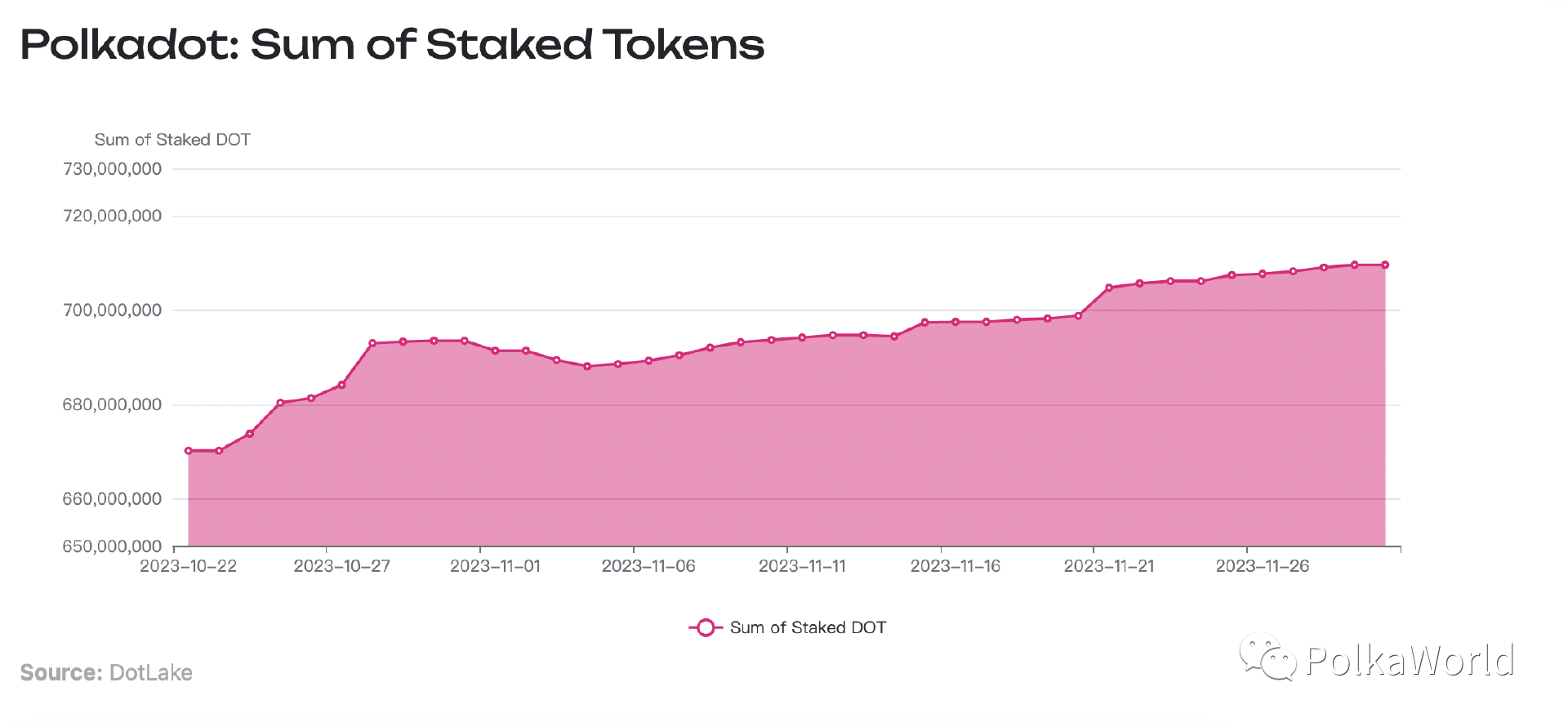Click the 2023-11-06 x-axis label

pos(648,566)
